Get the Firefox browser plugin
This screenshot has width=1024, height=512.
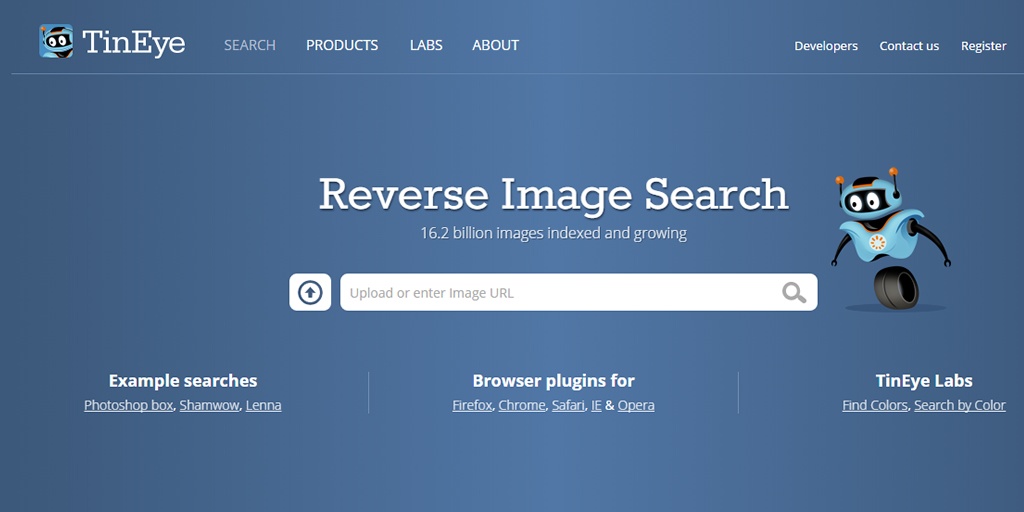coord(472,405)
